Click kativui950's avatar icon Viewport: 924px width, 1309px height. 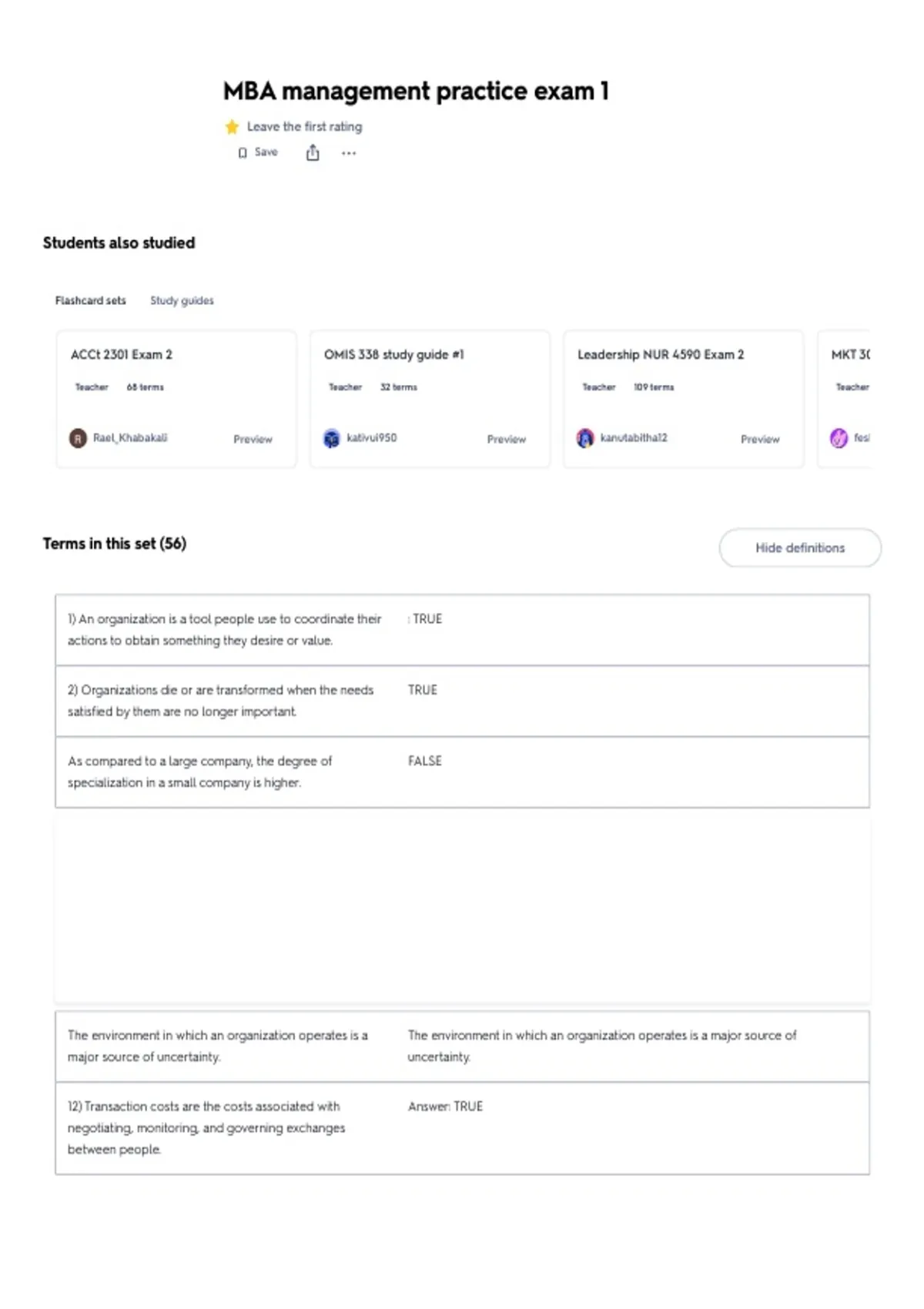tap(331, 438)
